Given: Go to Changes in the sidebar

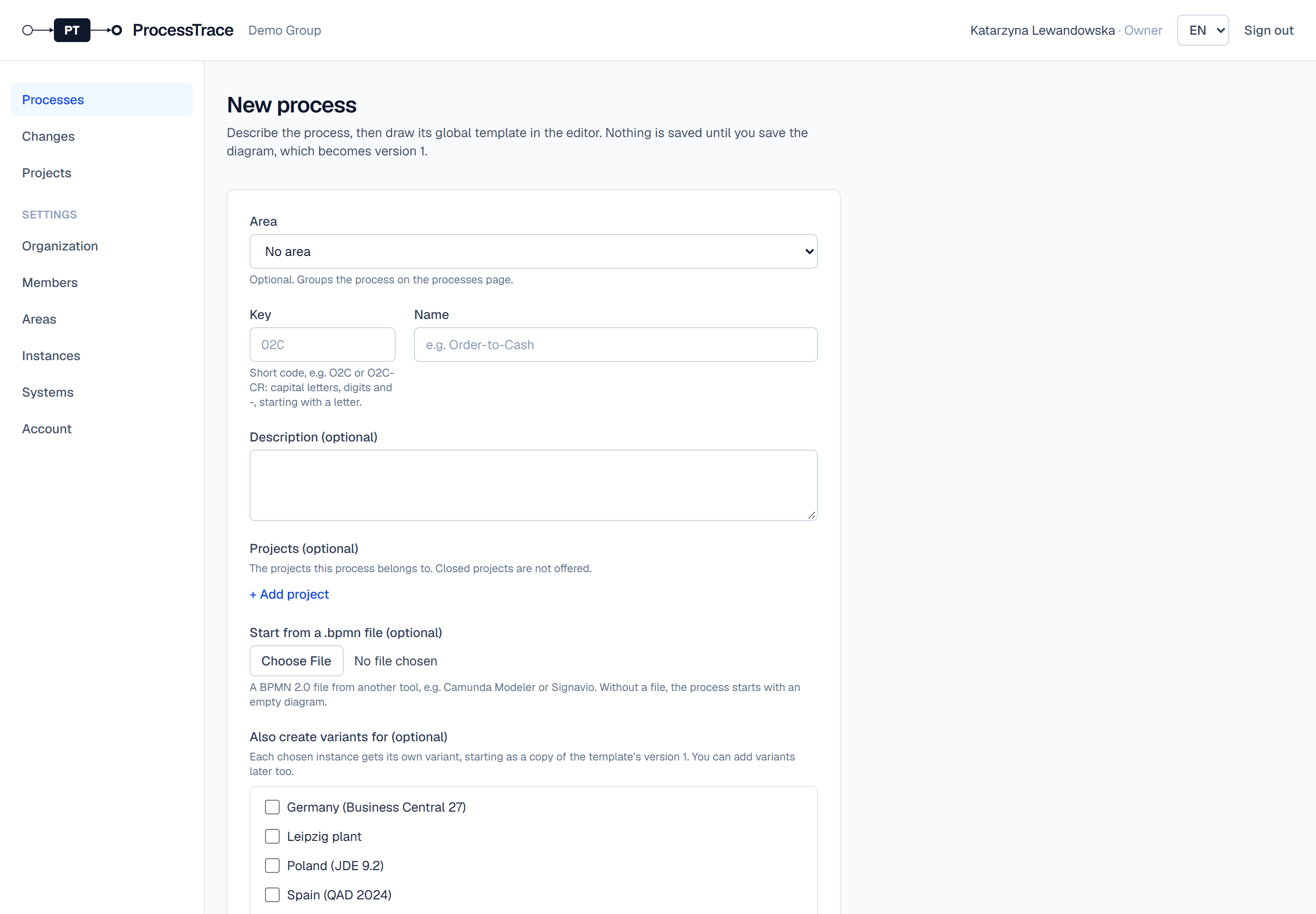Looking at the screenshot, I should tap(102, 136).
